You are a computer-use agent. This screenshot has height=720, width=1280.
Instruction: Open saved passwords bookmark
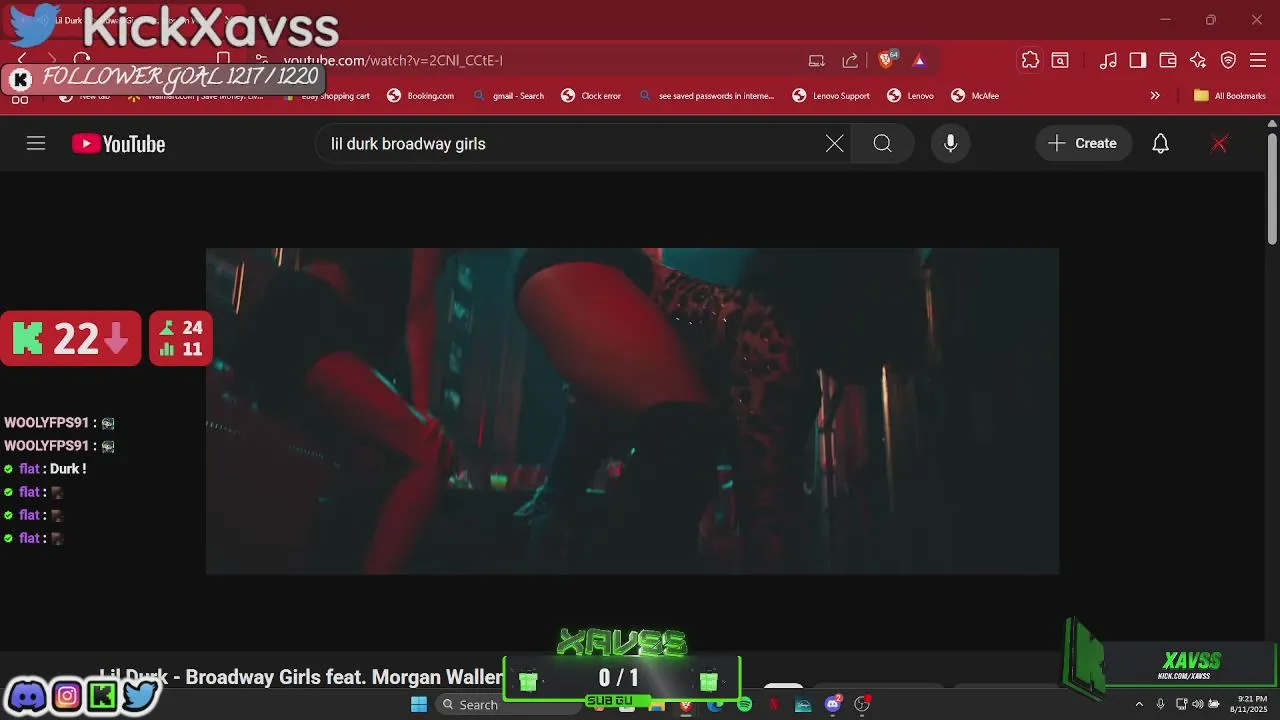pyautogui.click(x=706, y=96)
